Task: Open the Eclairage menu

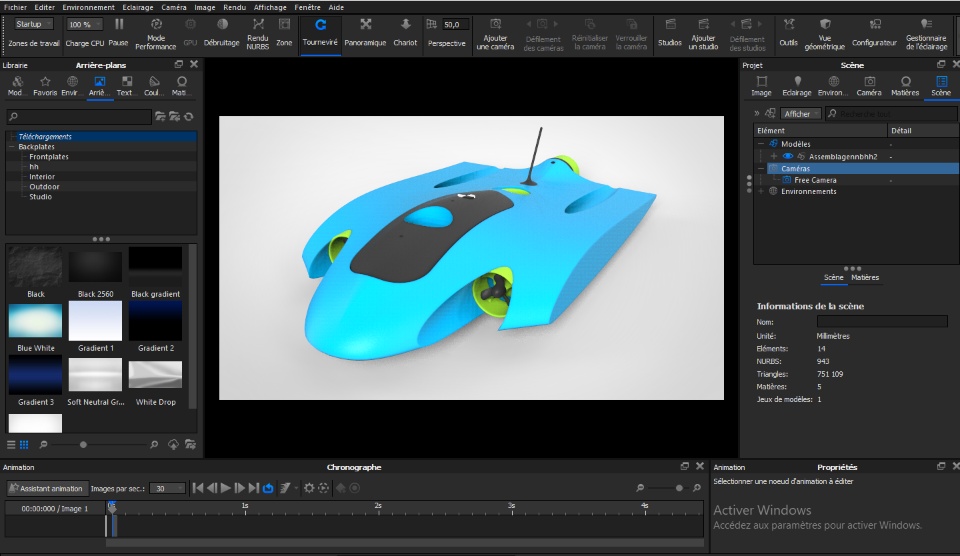Action: pos(138,7)
